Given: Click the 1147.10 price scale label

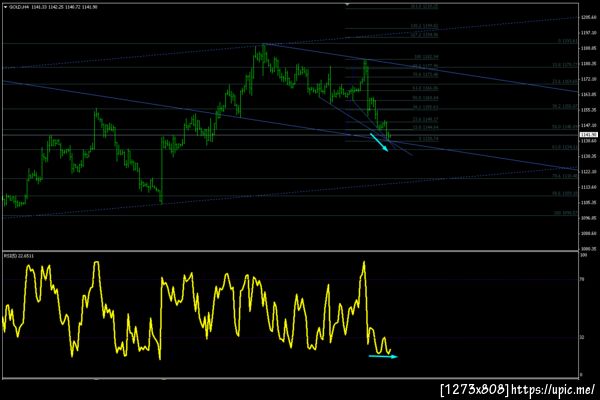Looking at the screenshot, I should [x=589, y=125].
